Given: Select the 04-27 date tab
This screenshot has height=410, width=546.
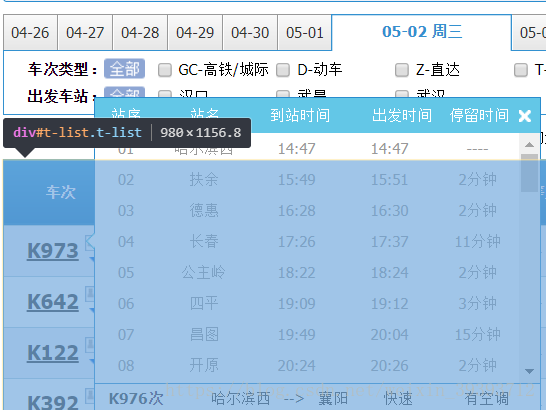Looking at the screenshot, I should pos(85,33).
